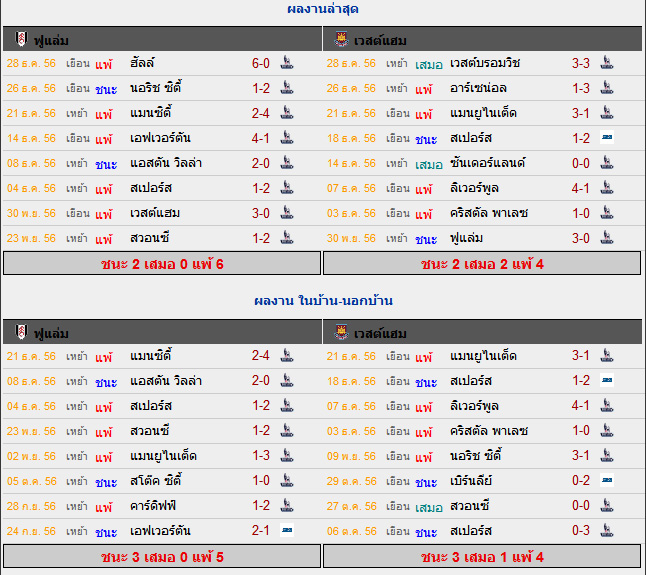Click the ชนะ result on the เบิร์นลีย์ row
The height and width of the screenshot is (575, 646).
click(426, 482)
